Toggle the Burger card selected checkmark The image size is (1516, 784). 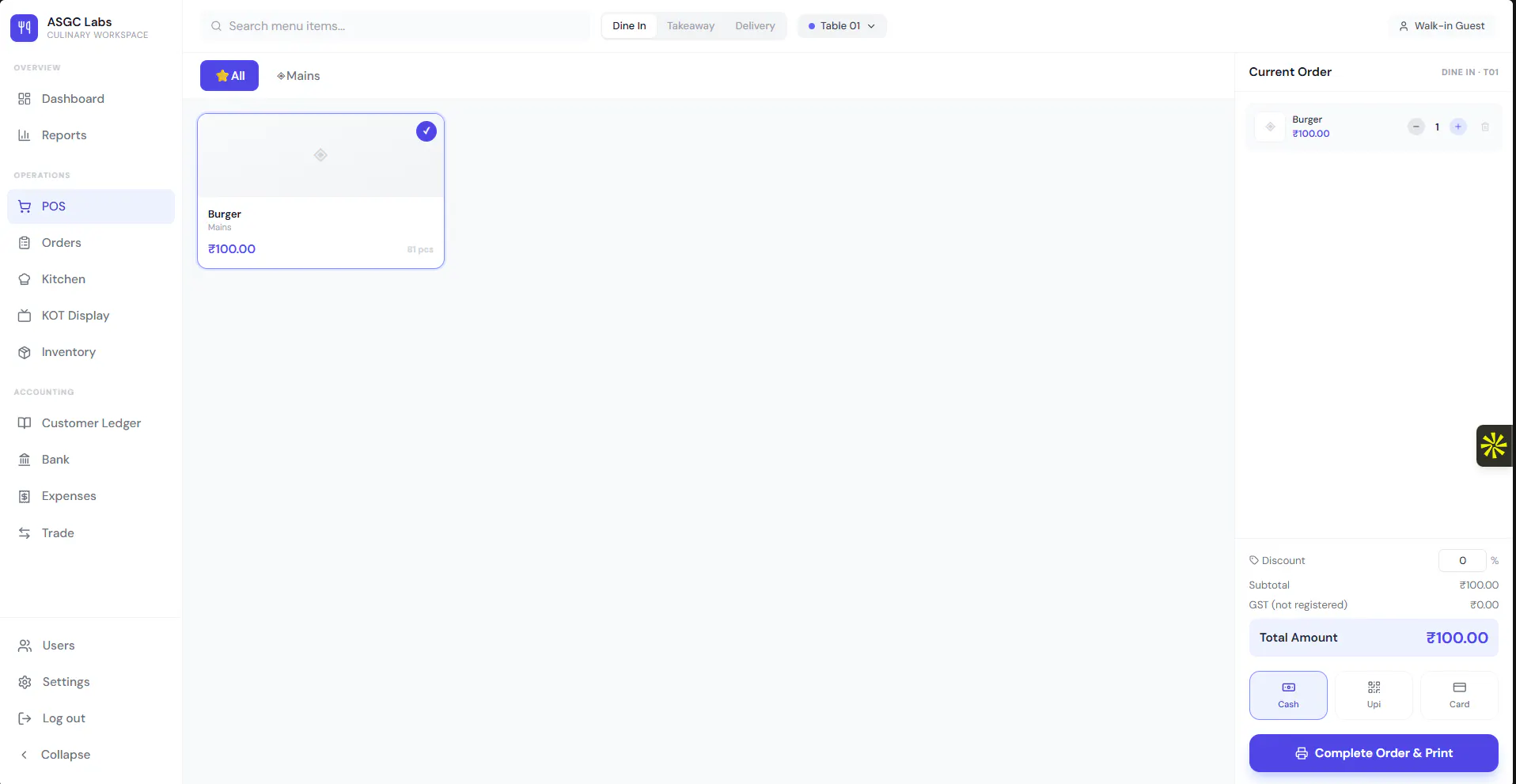[x=426, y=131]
